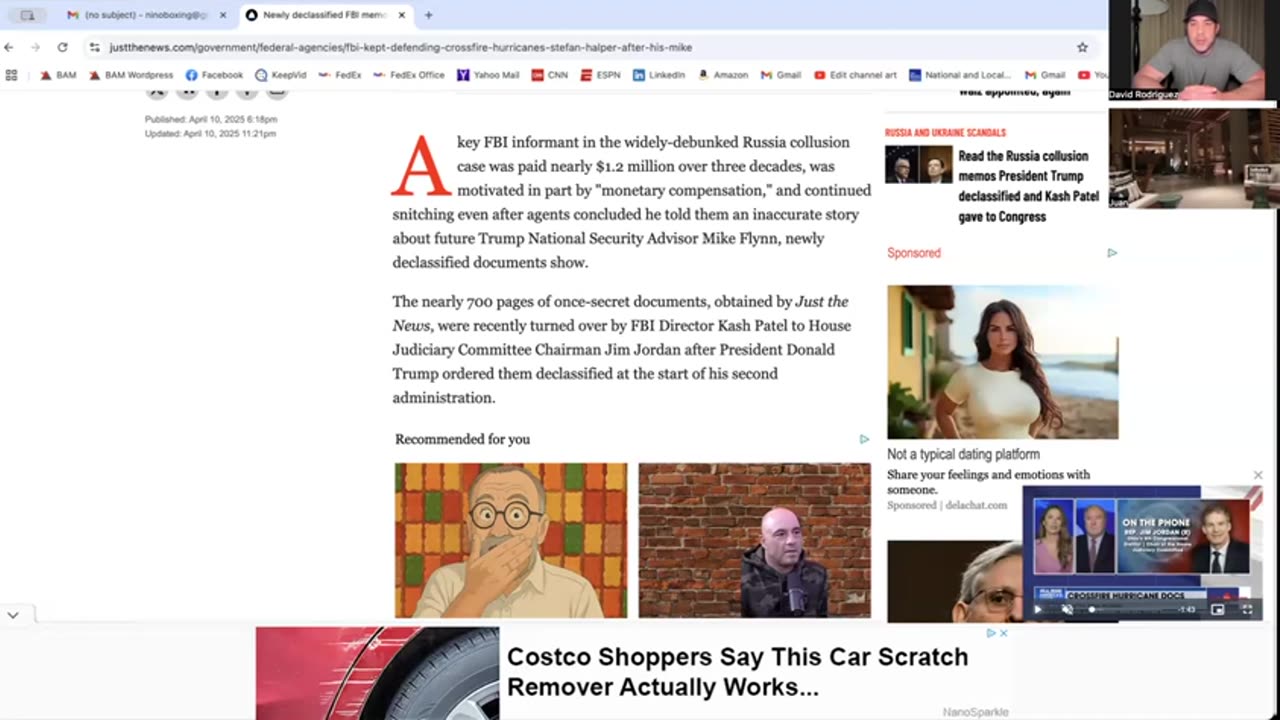The image size is (1280, 720).
Task: Open the KeepVid bookmark
Action: pos(281,75)
